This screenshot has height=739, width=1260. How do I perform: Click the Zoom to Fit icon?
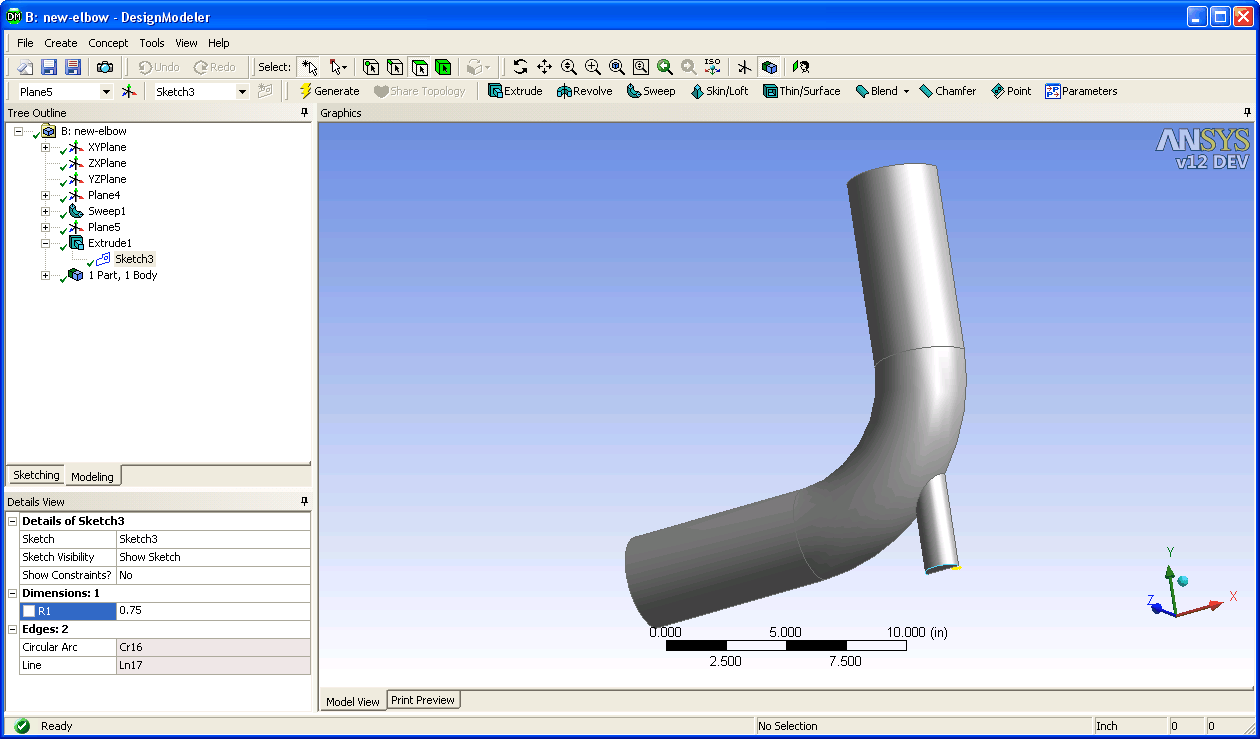[617, 67]
